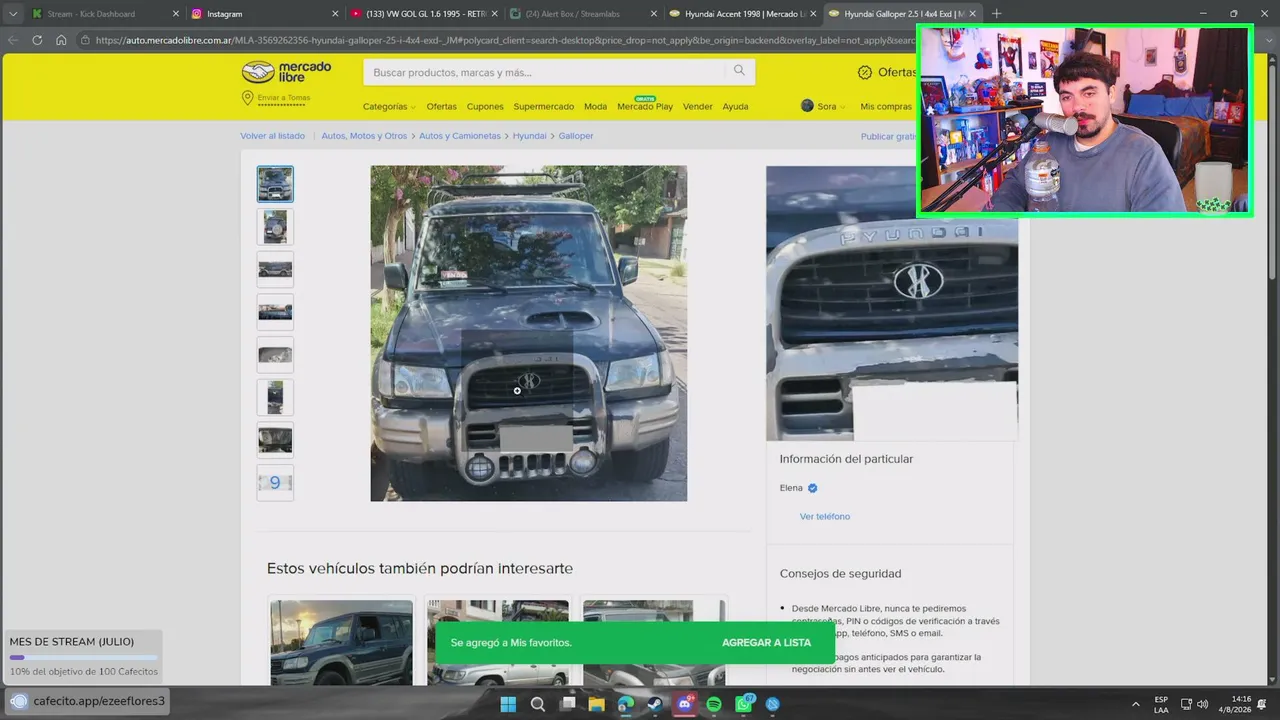Viewport: 1280px width, 720px height.
Task: Open Supermercado in the navigation menu
Action: (x=544, y=106)
